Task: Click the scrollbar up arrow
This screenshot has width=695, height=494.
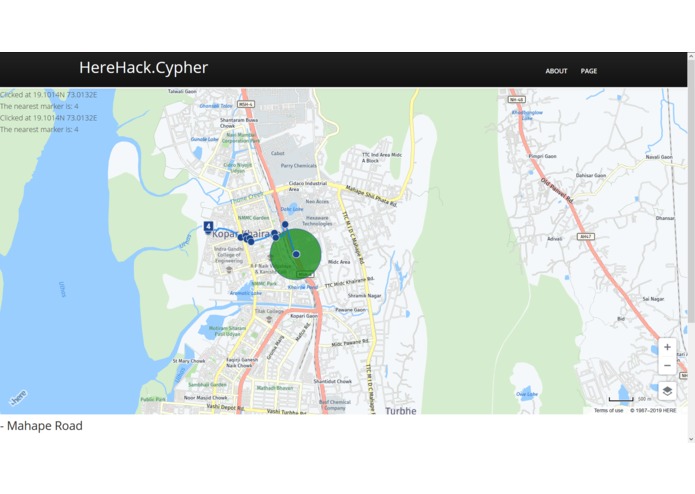Action: click(691, 56)
